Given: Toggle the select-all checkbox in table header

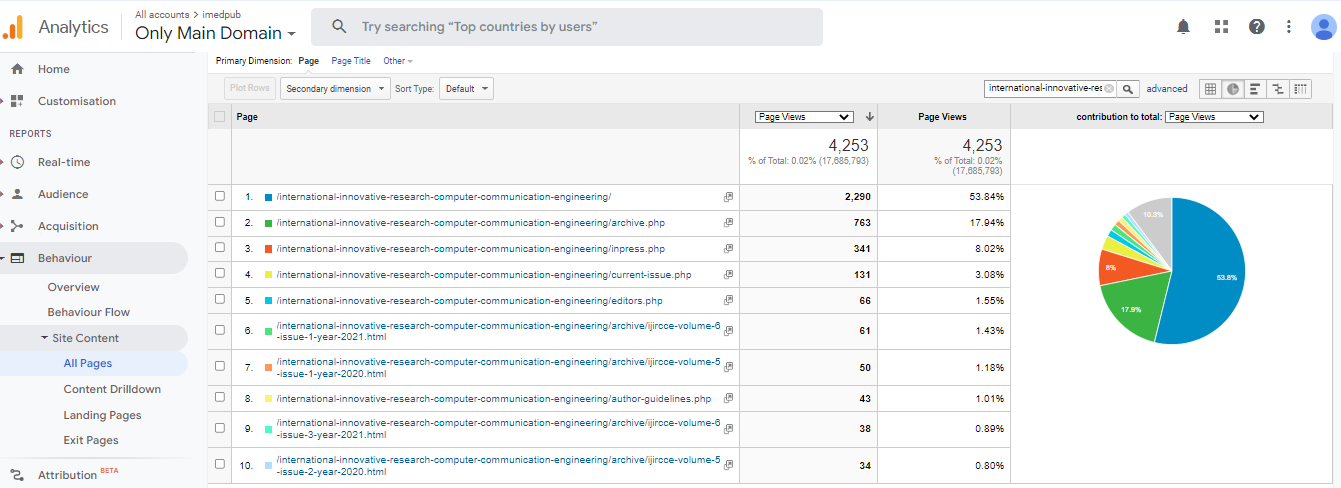Looking at the screenshot, I should (x=220, y=117).
